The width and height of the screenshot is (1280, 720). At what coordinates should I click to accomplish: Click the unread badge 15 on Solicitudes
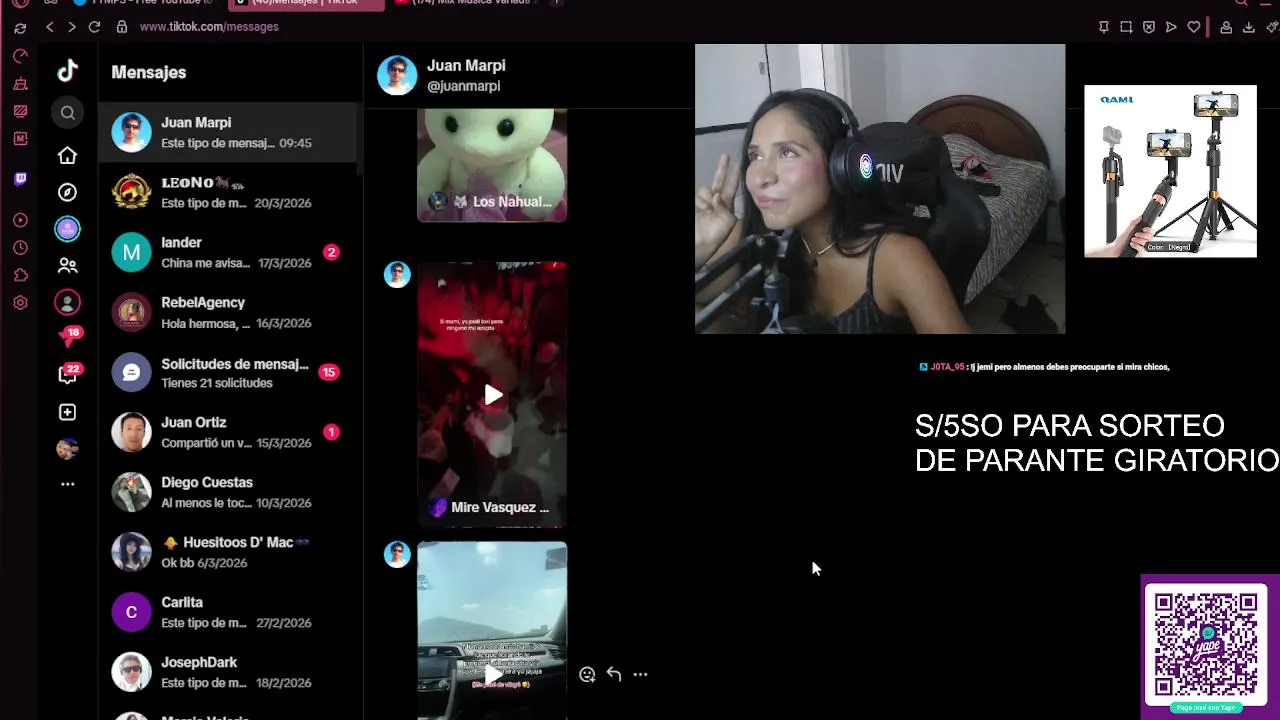(329, 372)
